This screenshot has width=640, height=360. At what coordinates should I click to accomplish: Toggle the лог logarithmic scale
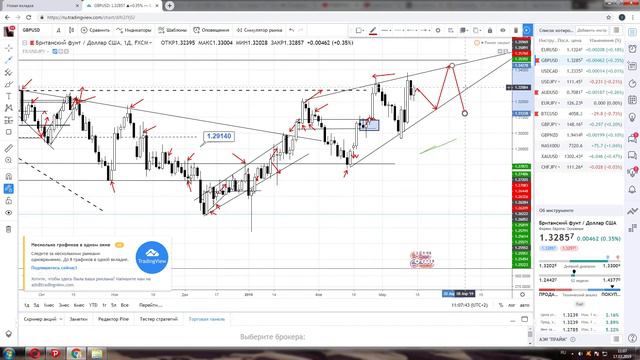[511, 305]
